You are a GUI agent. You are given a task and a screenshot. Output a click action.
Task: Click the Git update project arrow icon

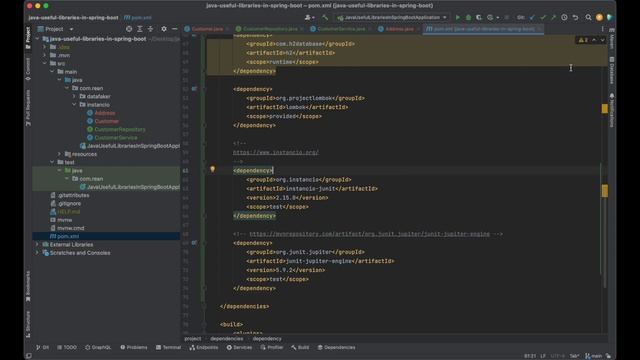532,18
